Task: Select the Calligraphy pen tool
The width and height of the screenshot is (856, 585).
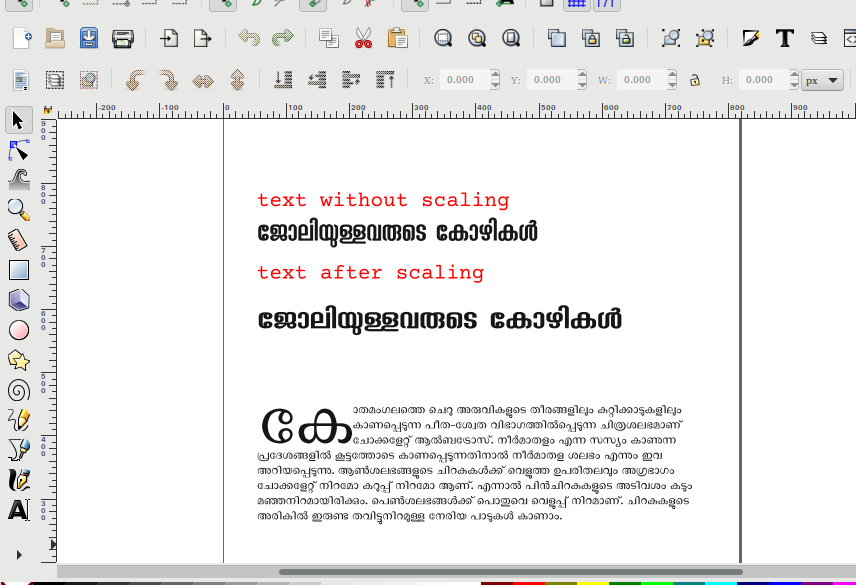Action: [x=18, y=480]
